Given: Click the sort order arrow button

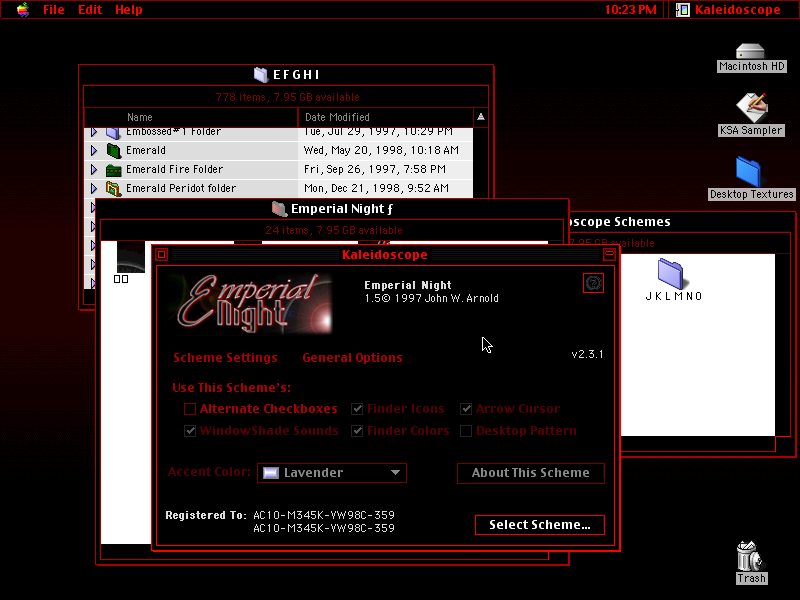Looking at the screenshot, I should tap(481, 117).
